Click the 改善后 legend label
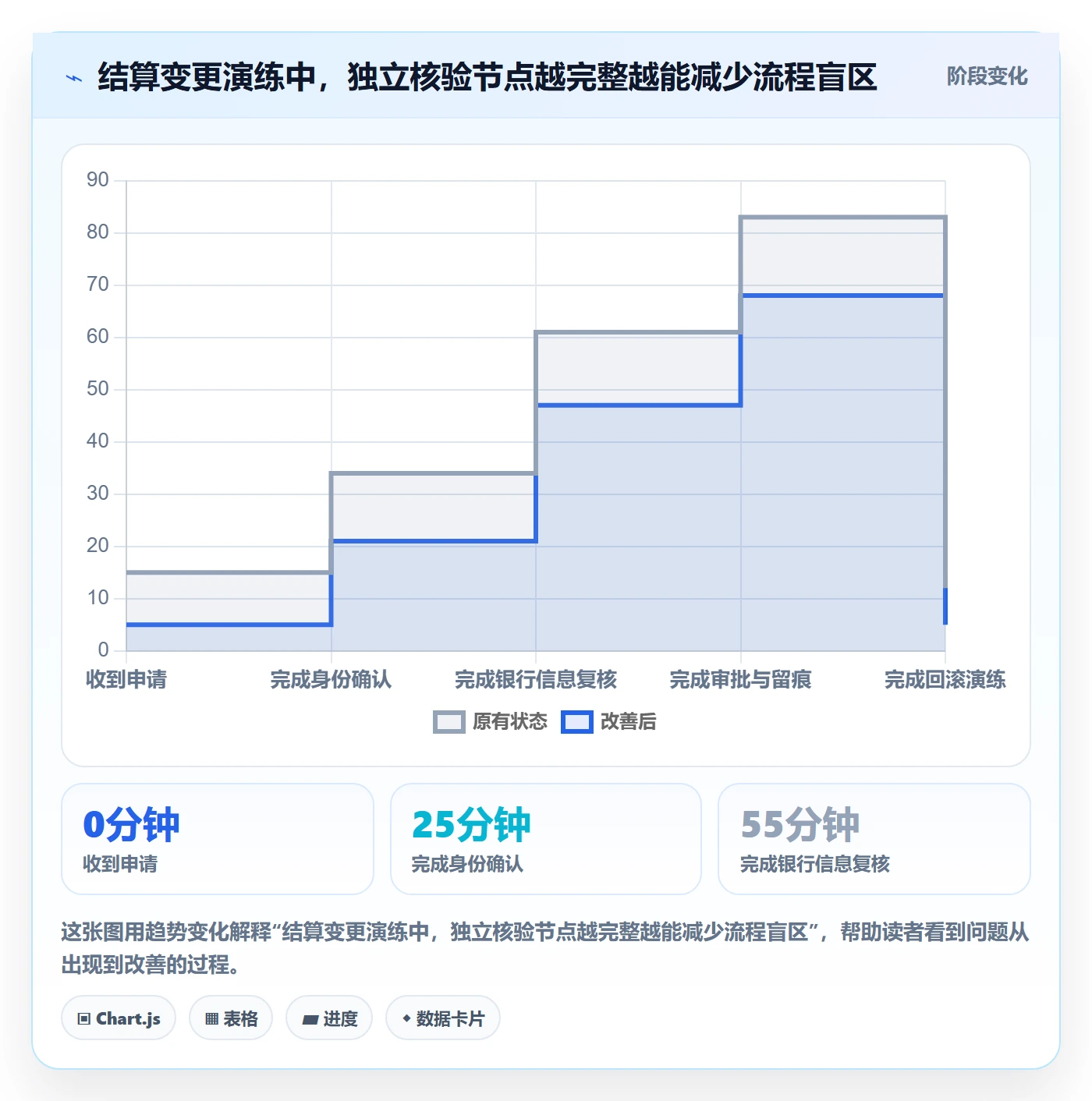 coord(629,722)
